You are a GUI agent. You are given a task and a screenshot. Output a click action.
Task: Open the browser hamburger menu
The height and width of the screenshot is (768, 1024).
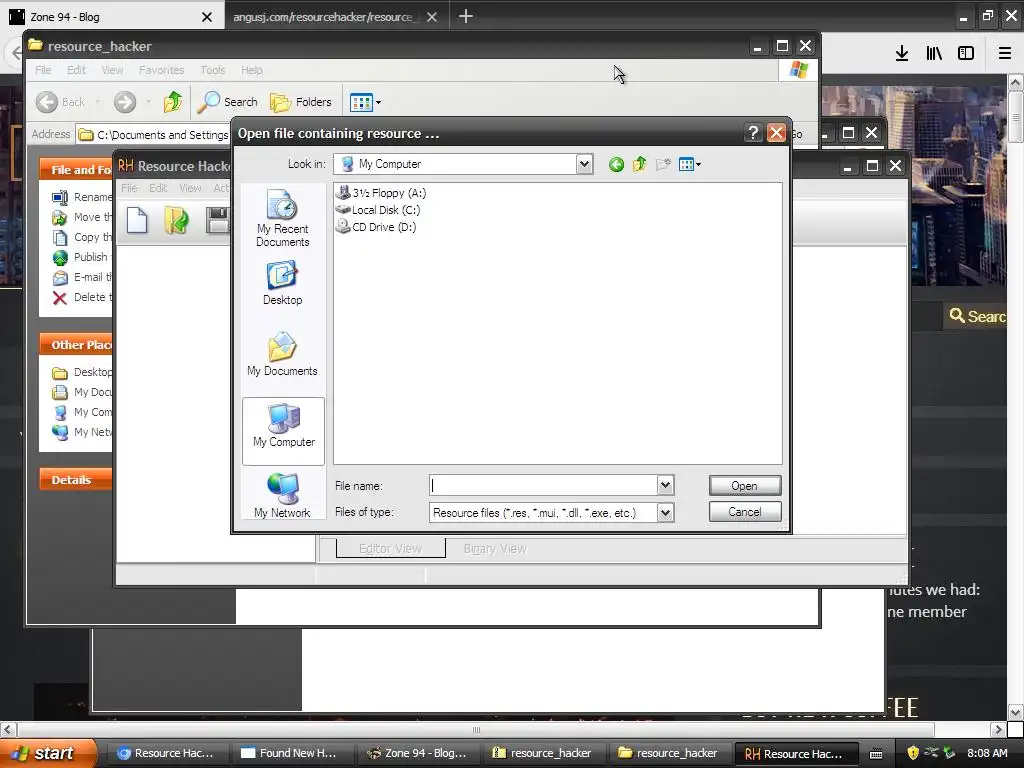click(1005, 54)
